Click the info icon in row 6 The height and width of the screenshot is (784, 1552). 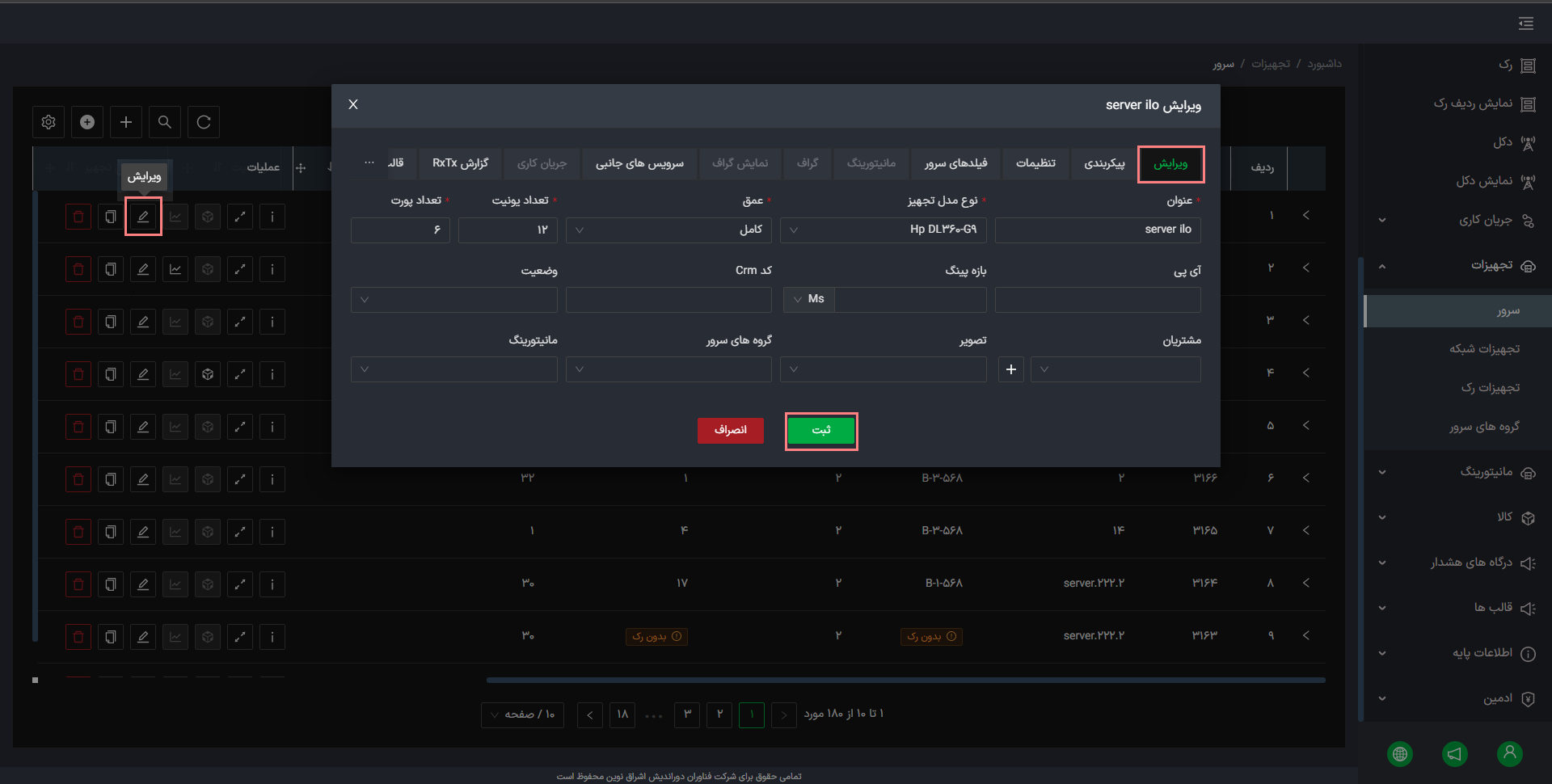tap(272, 479)
